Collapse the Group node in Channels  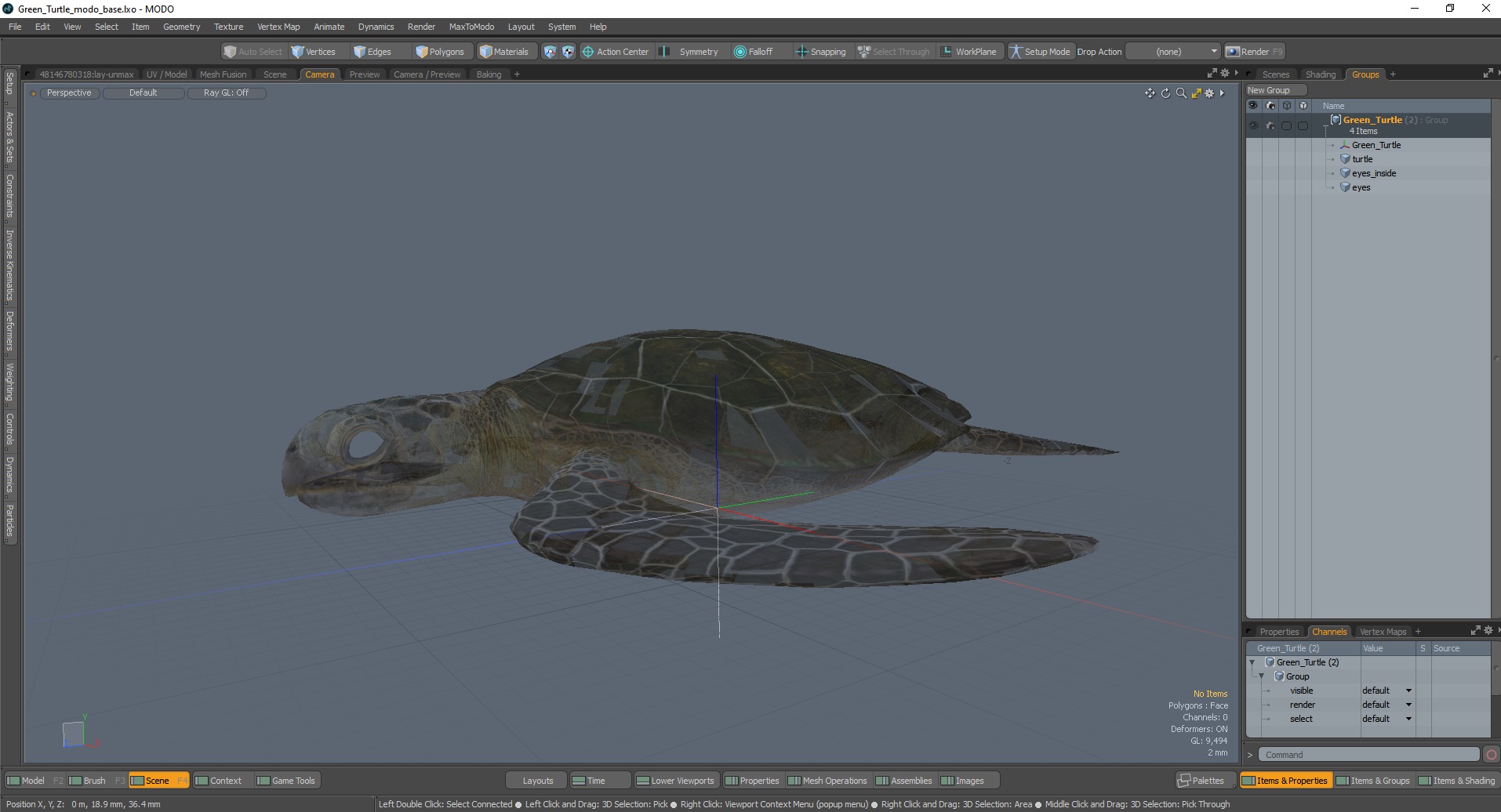click(x=1262, y=676)
